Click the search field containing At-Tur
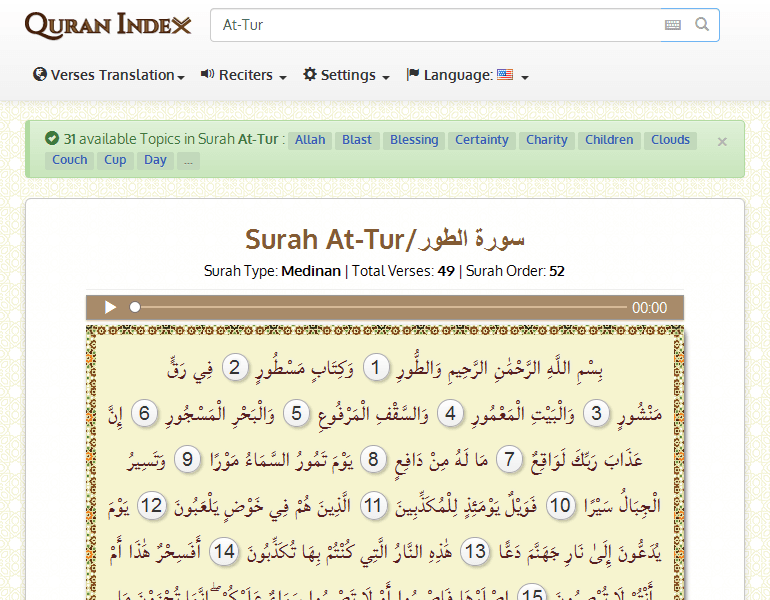This screenshot has width=770, height=600. click(x=435, y=25)
